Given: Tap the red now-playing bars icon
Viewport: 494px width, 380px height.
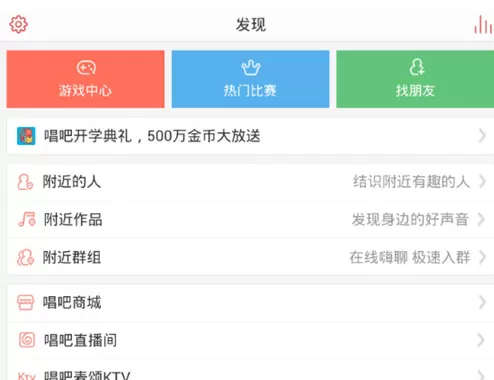Looking at the screenshot, I should 483,25.
